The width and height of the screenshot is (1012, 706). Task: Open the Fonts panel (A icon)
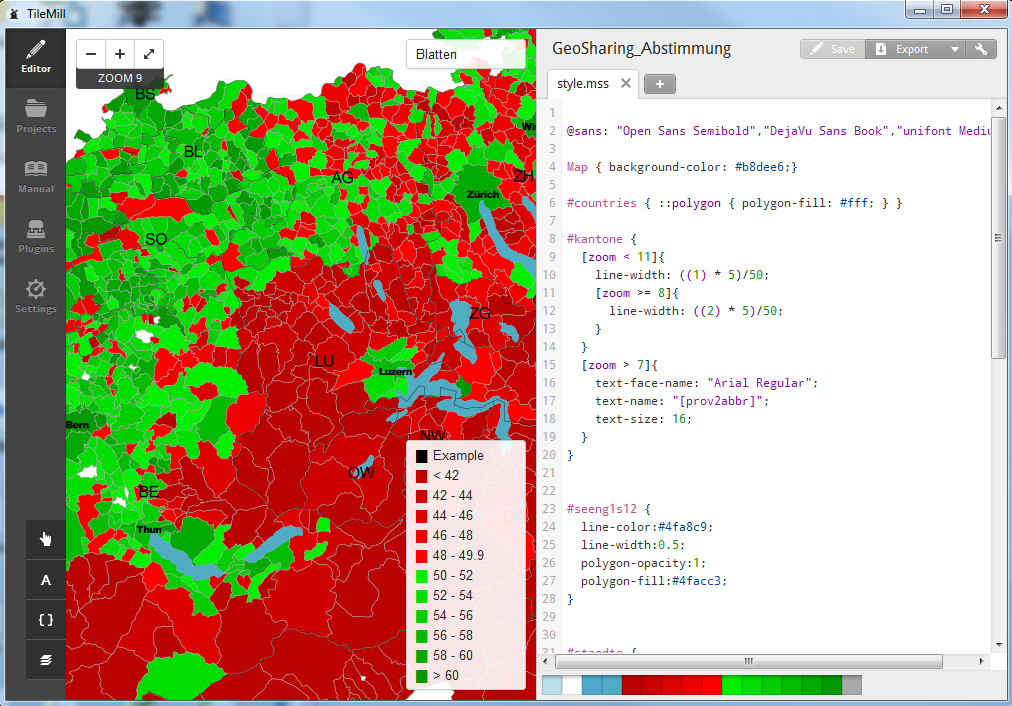pos(46,580)
